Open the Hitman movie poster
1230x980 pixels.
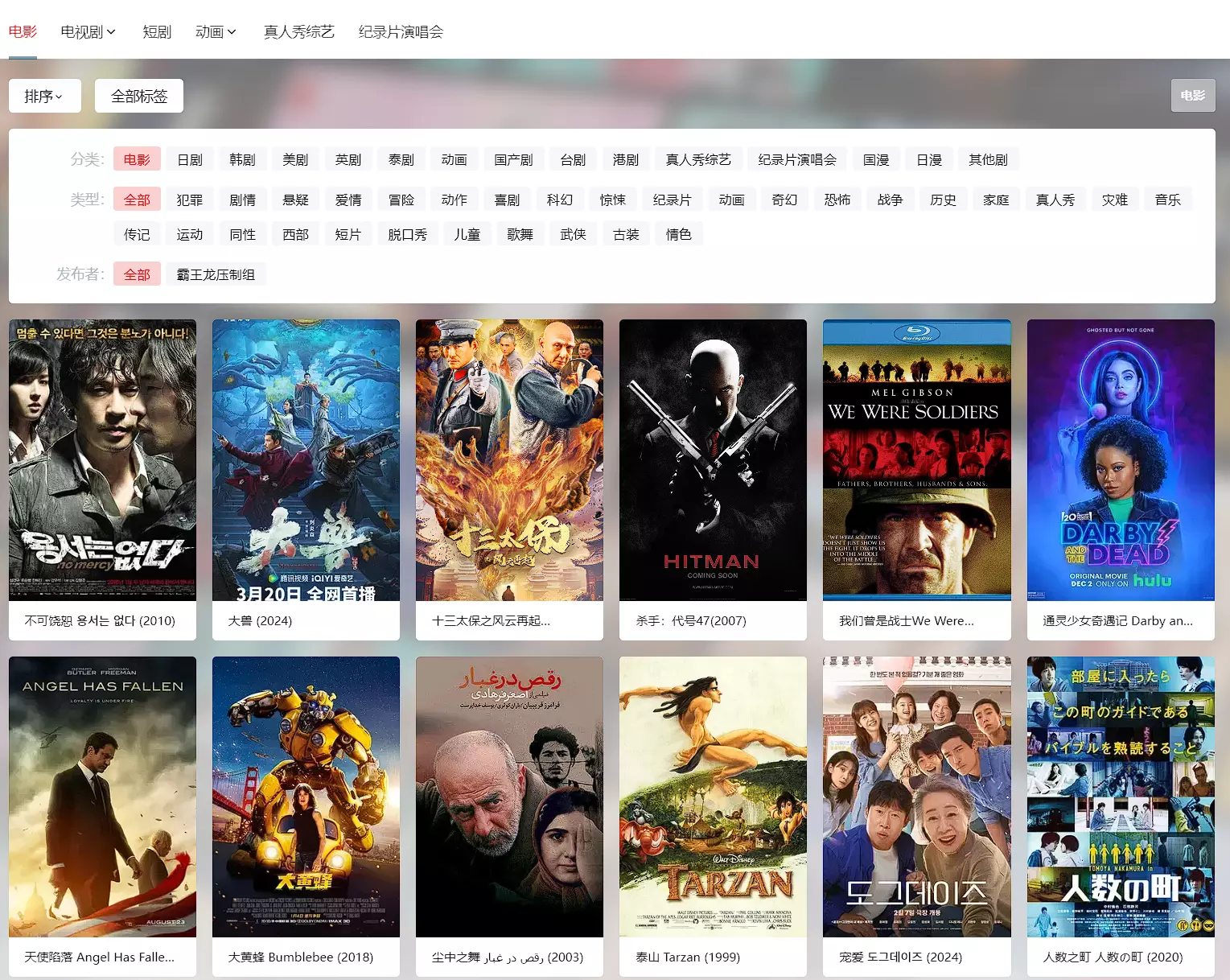pyautogui.click(x=713, y=459)
